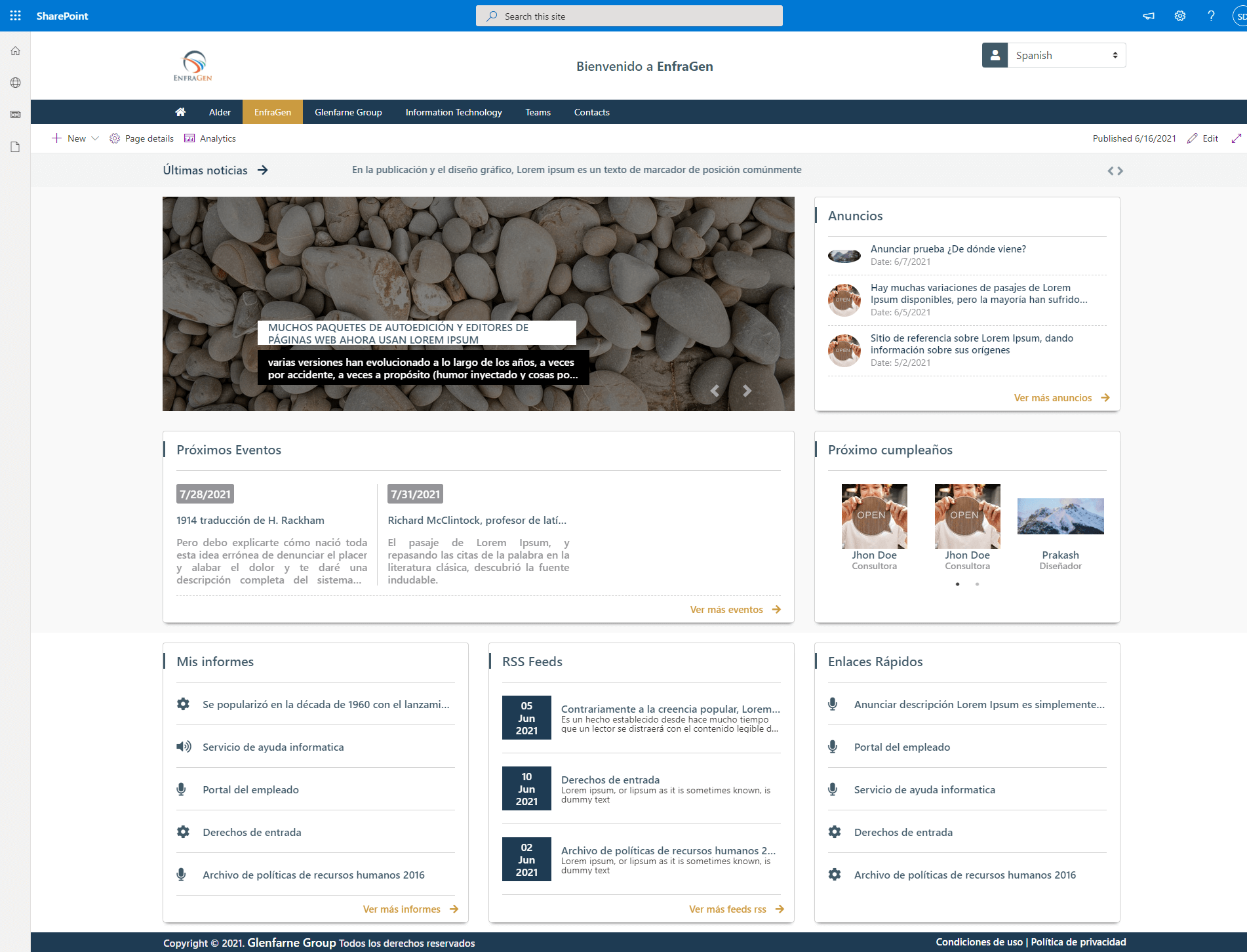Open the SharePoint app launcher waffle
Image resolution: width=1247 pixels, height=952 pixels.
pos(15,16)
